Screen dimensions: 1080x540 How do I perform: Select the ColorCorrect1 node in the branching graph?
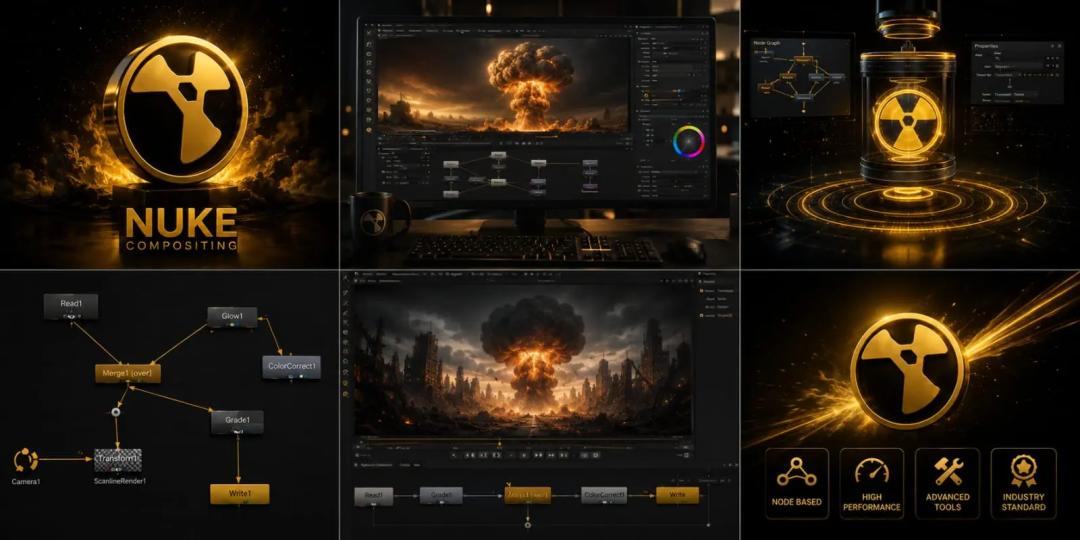pyautogui.click(x=291, y=366)
